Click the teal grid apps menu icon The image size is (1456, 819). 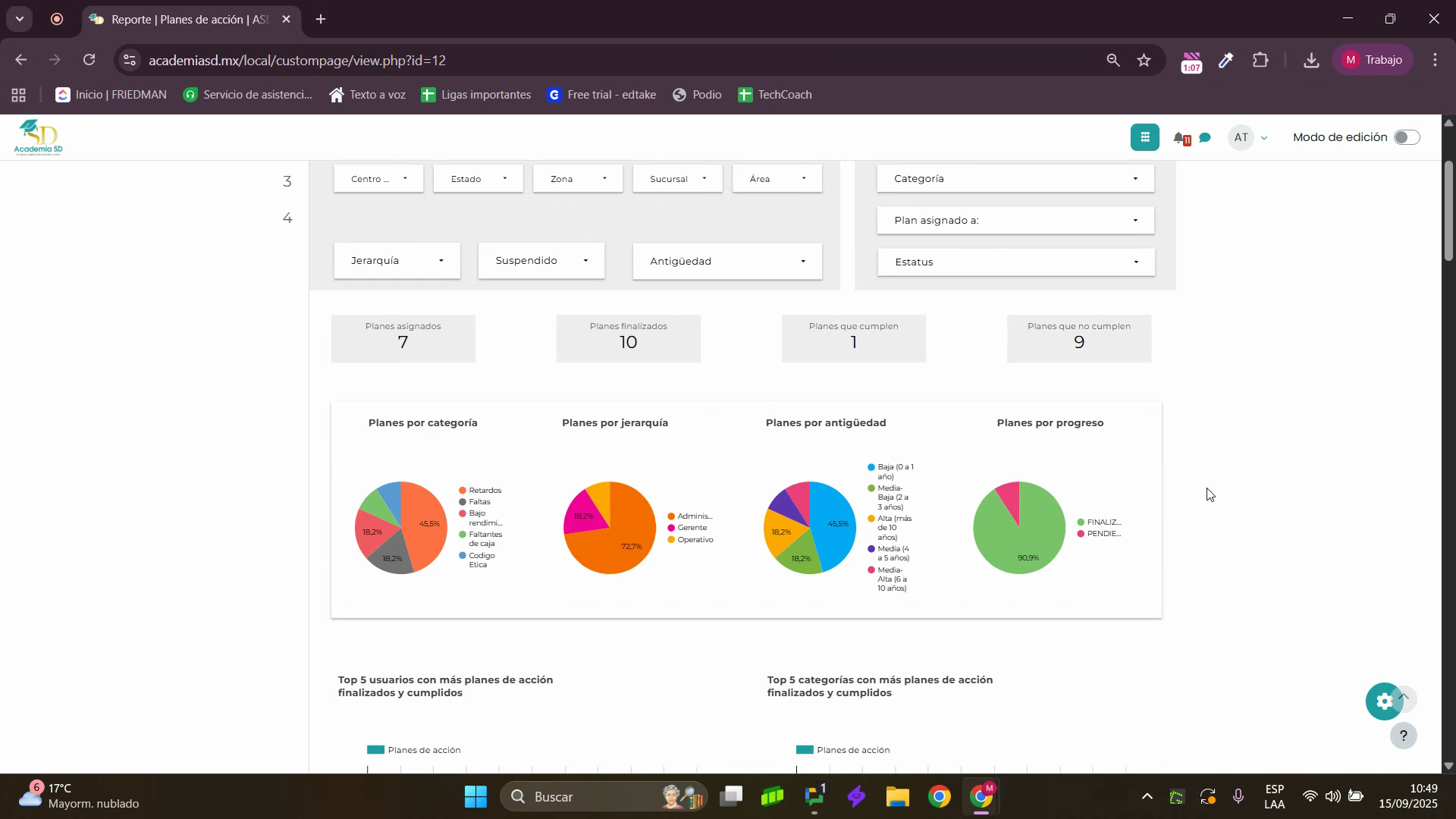pos(1144,137)
